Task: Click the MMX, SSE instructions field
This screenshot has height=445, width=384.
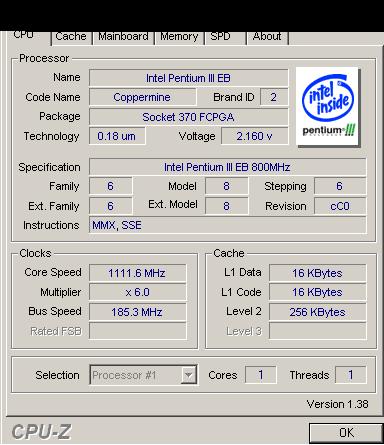Action: [228, 225]
